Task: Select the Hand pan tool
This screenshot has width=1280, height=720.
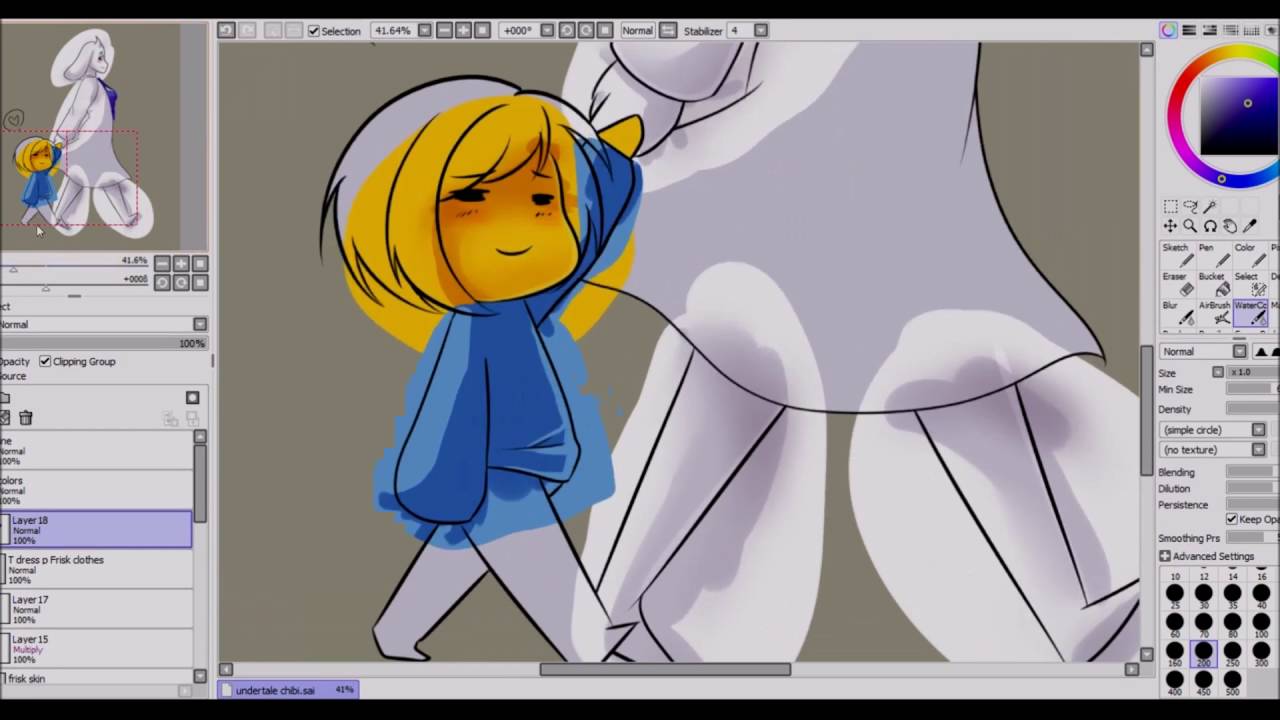Action: click(1230, 226)
